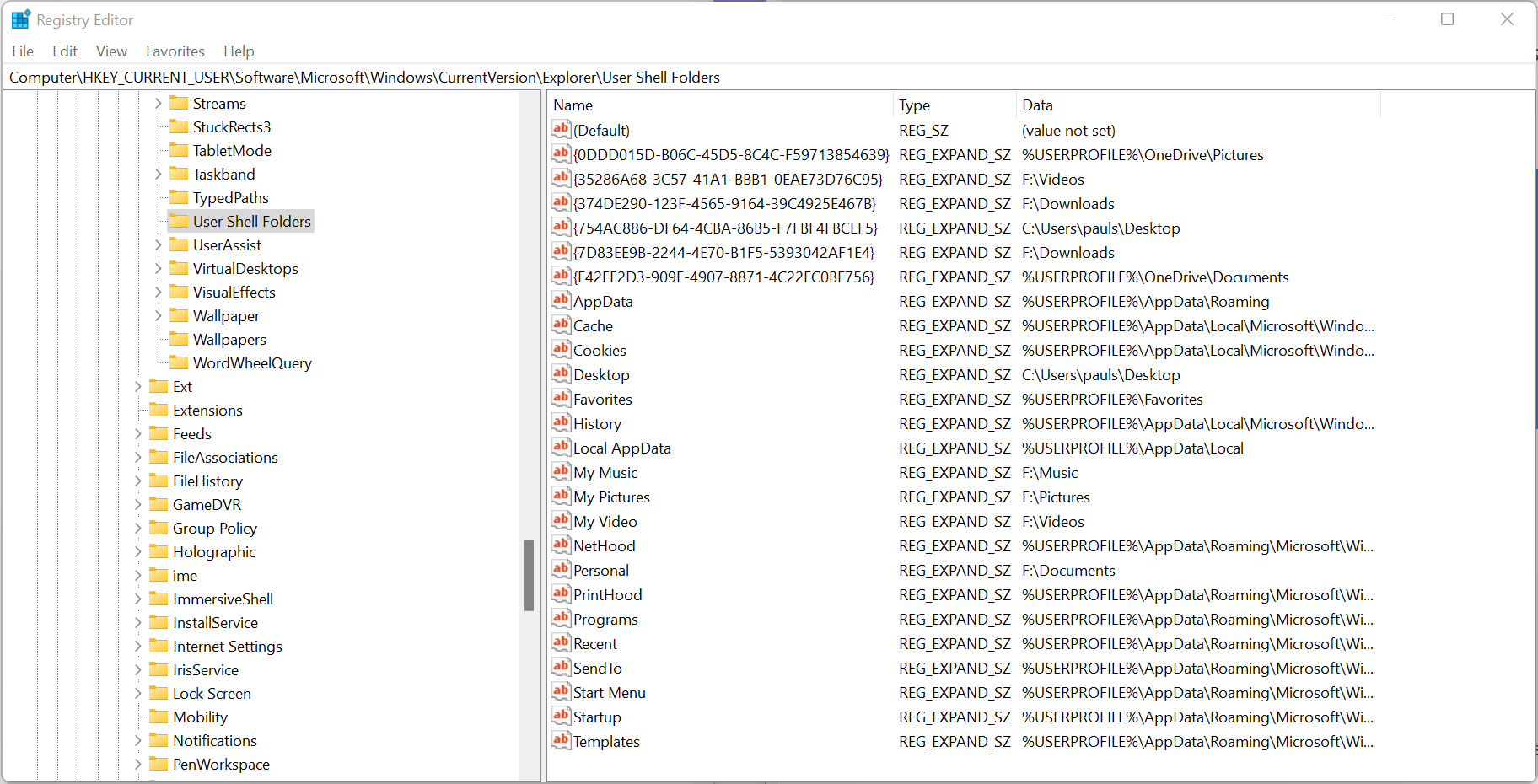Expand the Streams registry key
Image resolution: width=1538 pixels, height=784 pixels.
(158, 104)
